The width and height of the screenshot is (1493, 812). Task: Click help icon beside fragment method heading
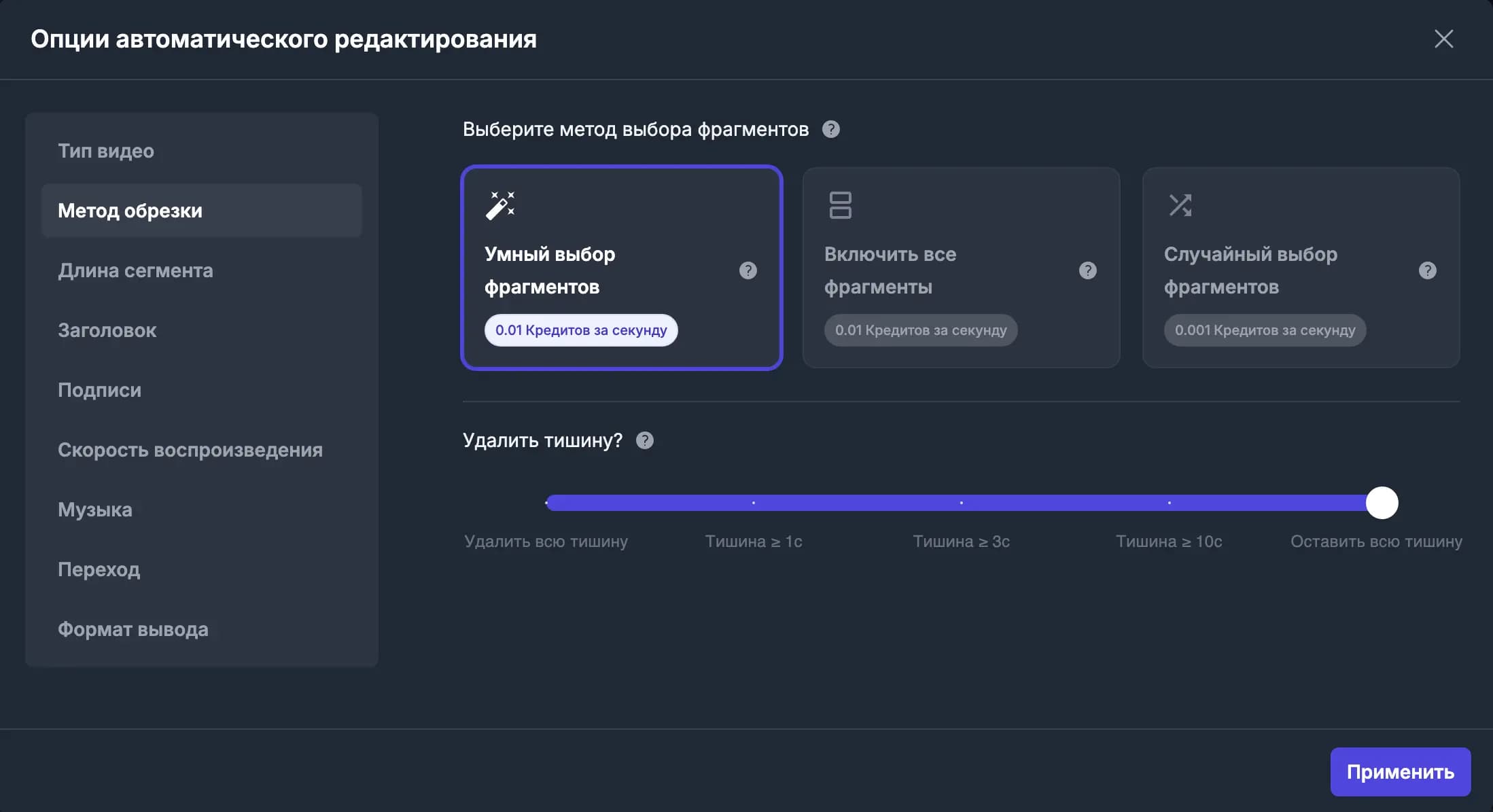pyautogui.click(x=830, y=129)
